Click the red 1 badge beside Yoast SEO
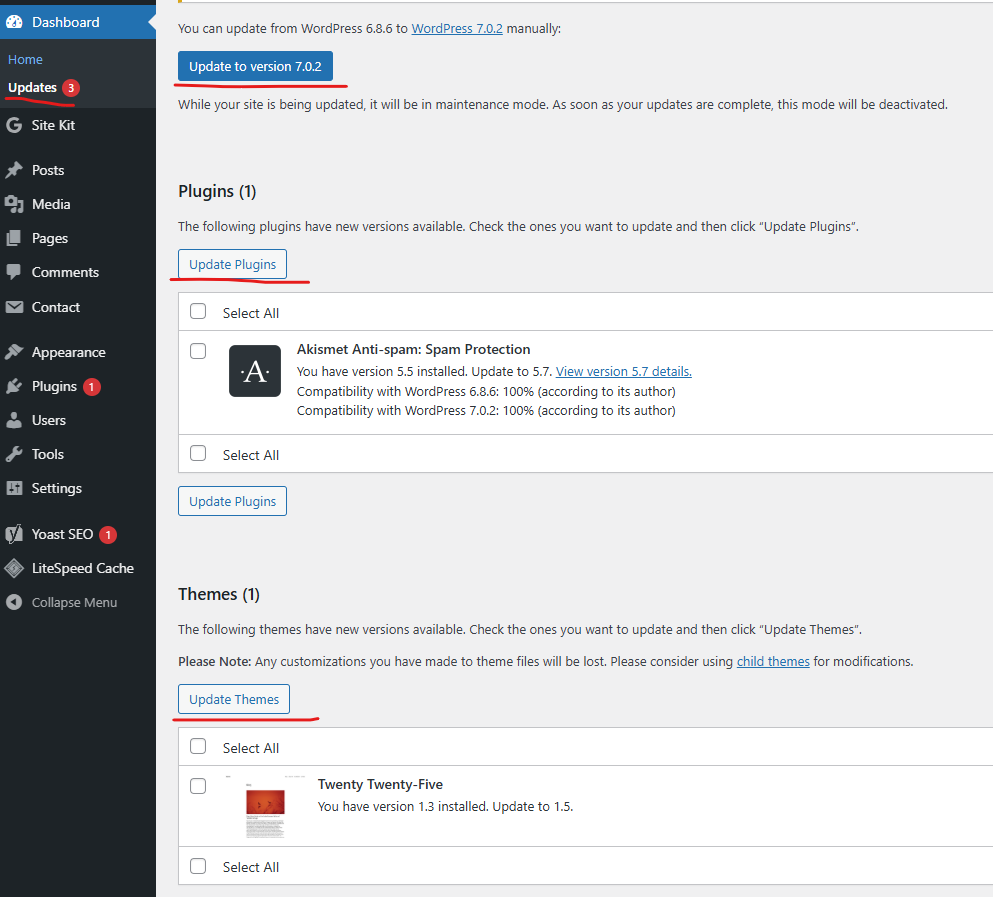 (x=108, y=535)
